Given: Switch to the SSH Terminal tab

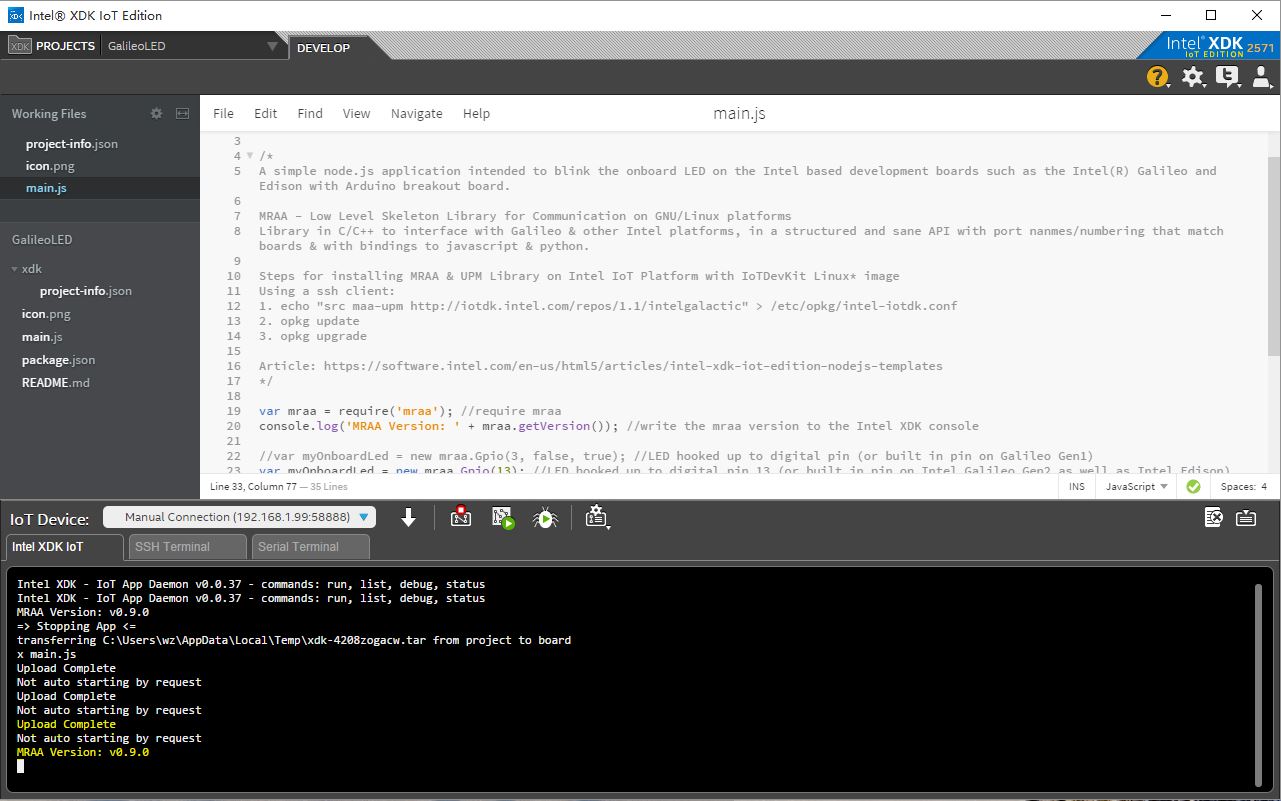Looking at the screenshot, I should 187,547.
